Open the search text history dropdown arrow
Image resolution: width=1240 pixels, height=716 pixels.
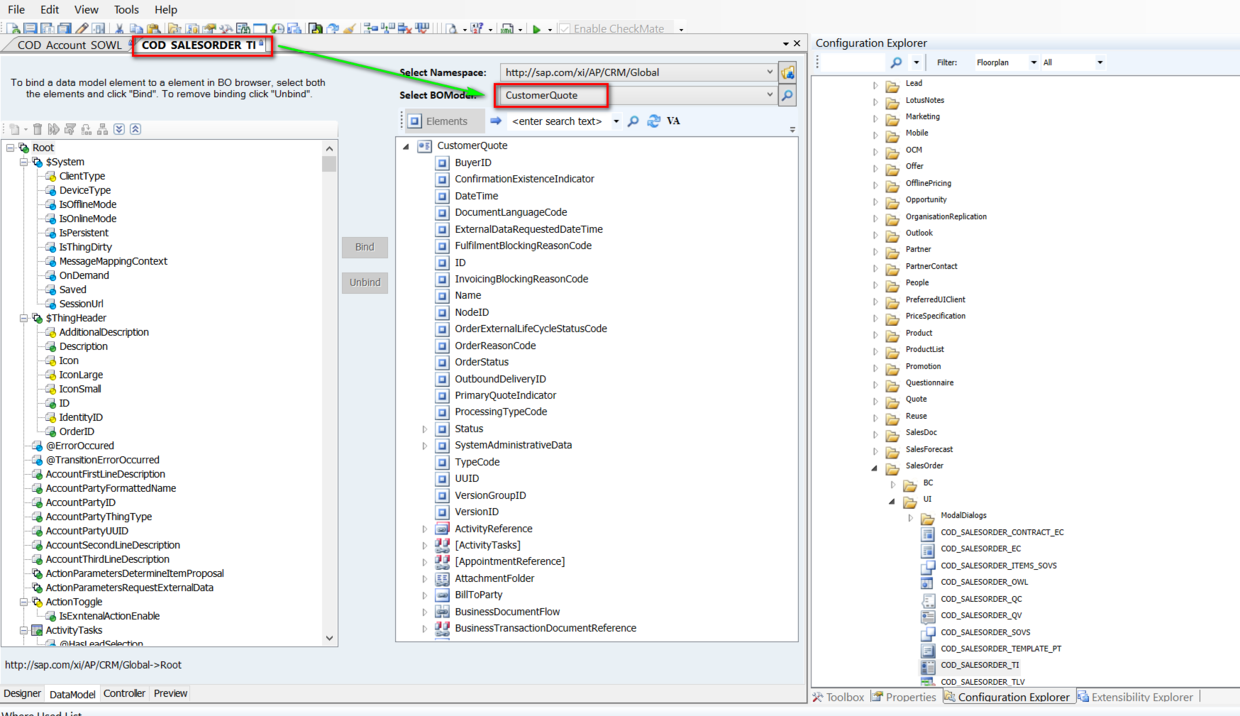click(x=616, y=121)
